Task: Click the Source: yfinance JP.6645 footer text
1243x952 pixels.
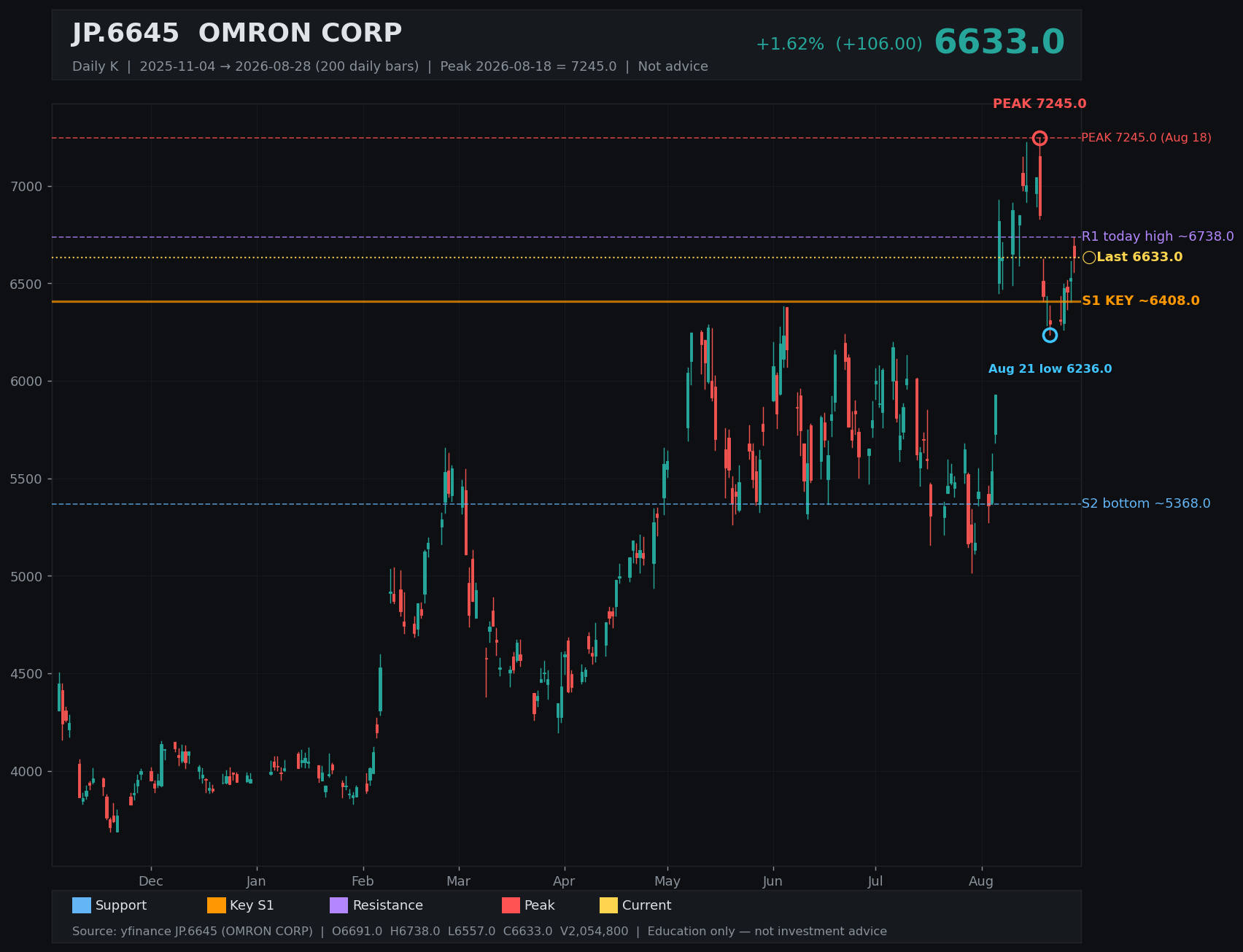Action: [x=193, y=932]
